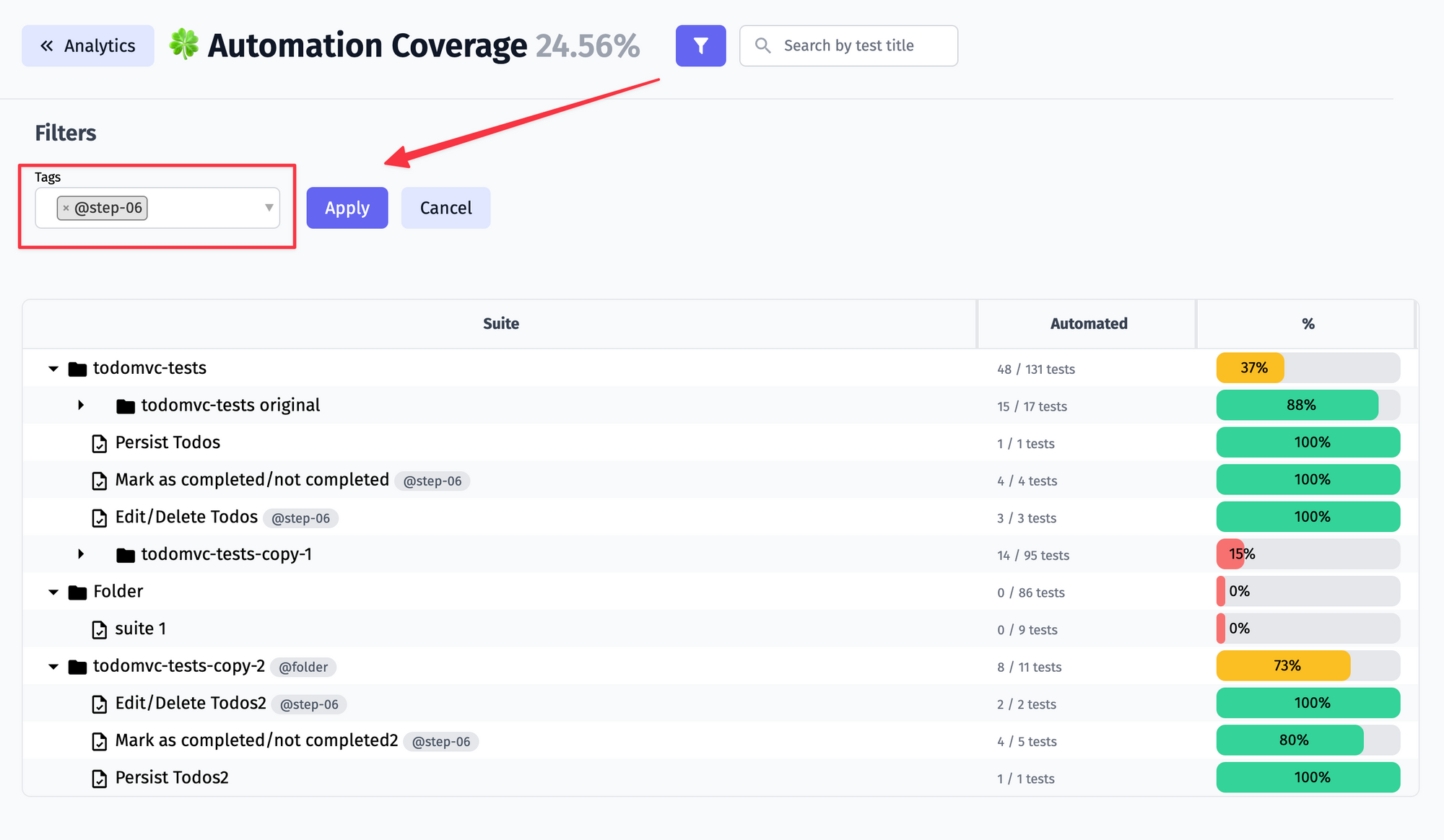Click the Automated column header
The width and height of the screenshot is (1444, 840).
click(x=1088, y=324)
